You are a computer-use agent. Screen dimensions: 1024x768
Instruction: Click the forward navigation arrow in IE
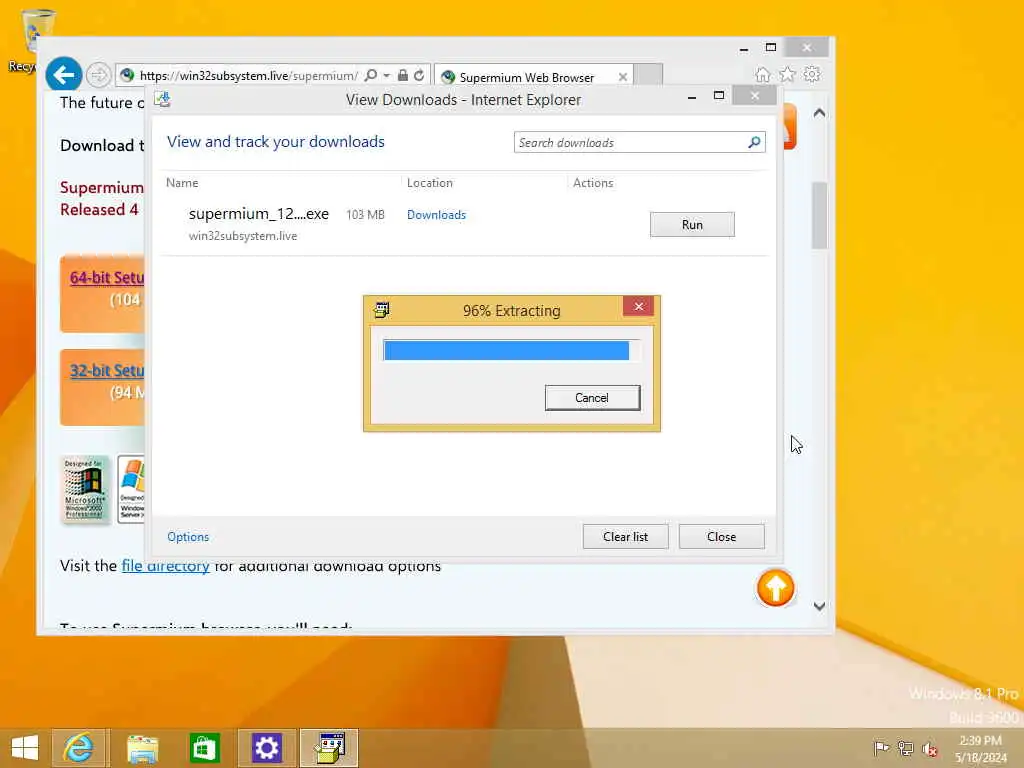point(99,75)
